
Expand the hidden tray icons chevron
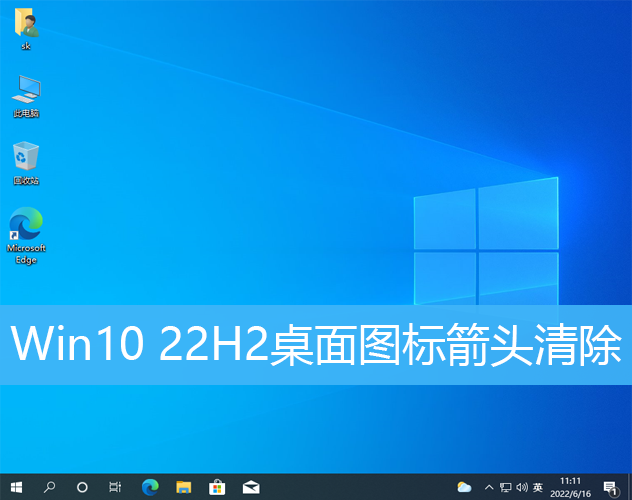(488, 487)
